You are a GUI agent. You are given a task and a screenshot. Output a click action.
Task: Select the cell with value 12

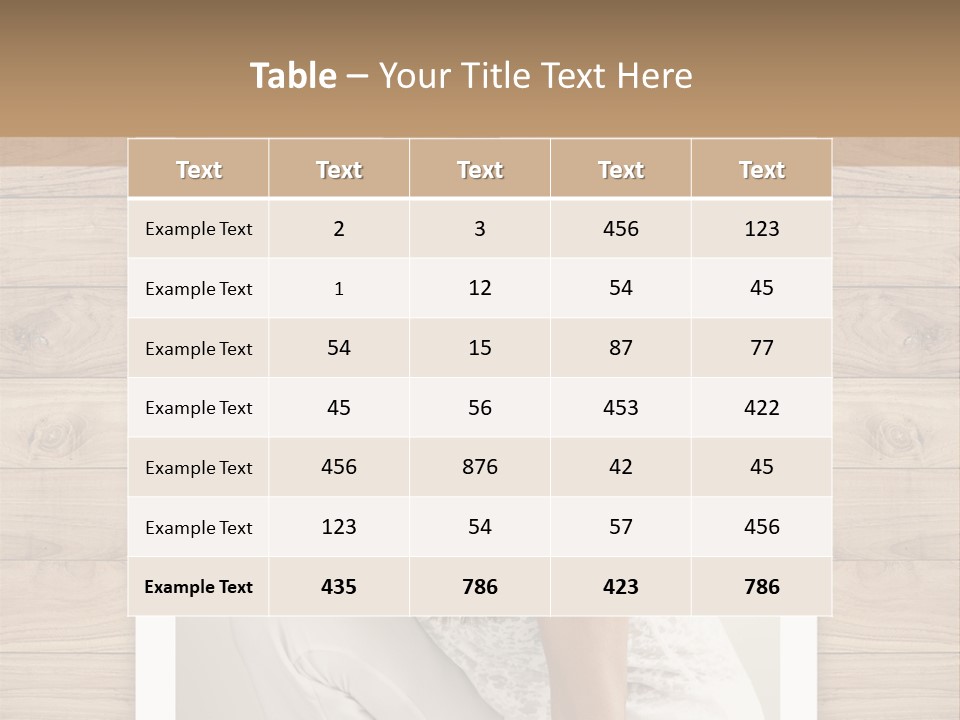480,288
